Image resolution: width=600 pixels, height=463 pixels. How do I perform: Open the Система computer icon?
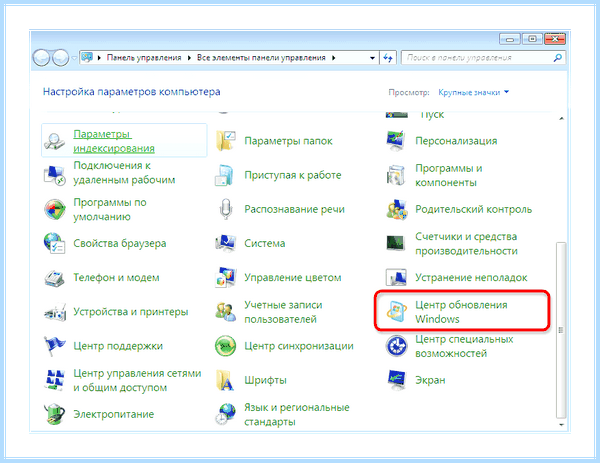click(x=225, y=243)
